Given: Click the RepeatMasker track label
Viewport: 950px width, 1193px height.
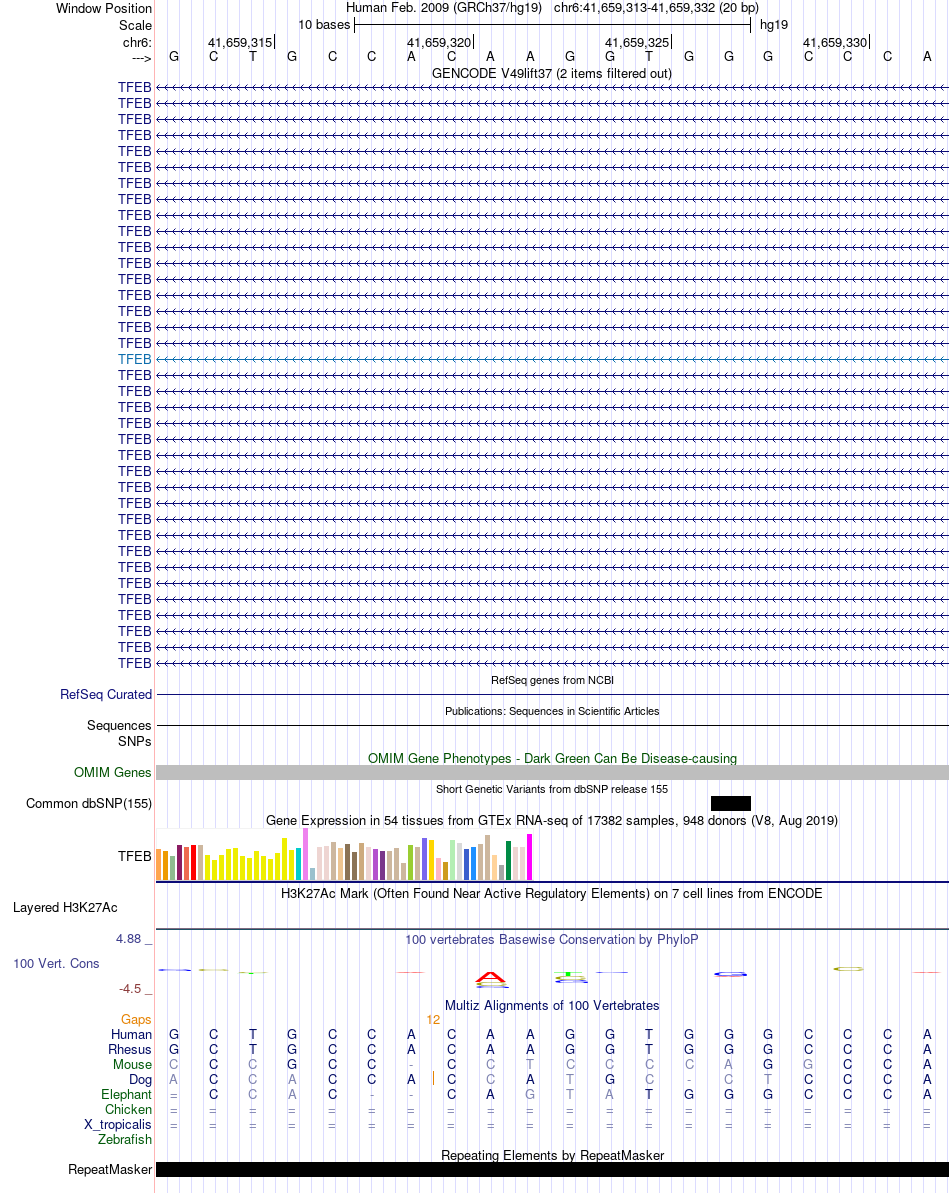Looking at the screenshot, I should (x=110, y=1169).
